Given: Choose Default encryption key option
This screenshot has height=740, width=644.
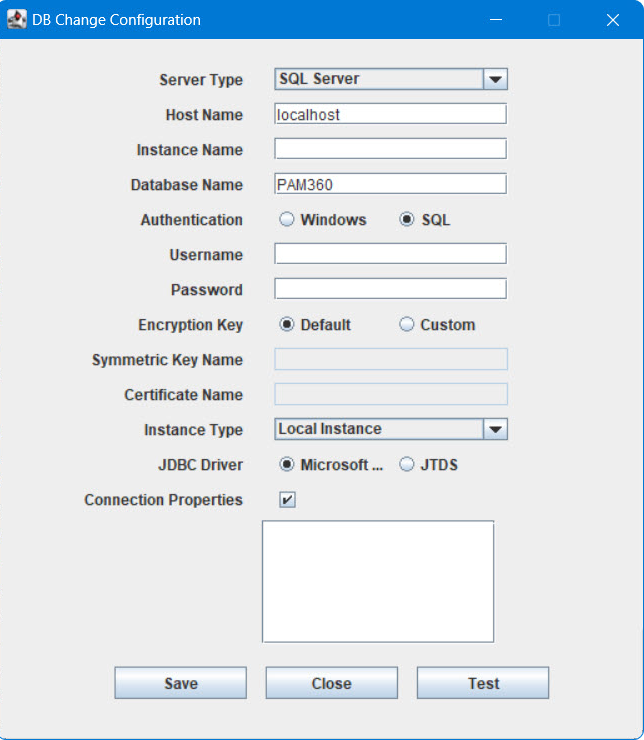Looking at the screenshot, I should (x=286, y=324).
